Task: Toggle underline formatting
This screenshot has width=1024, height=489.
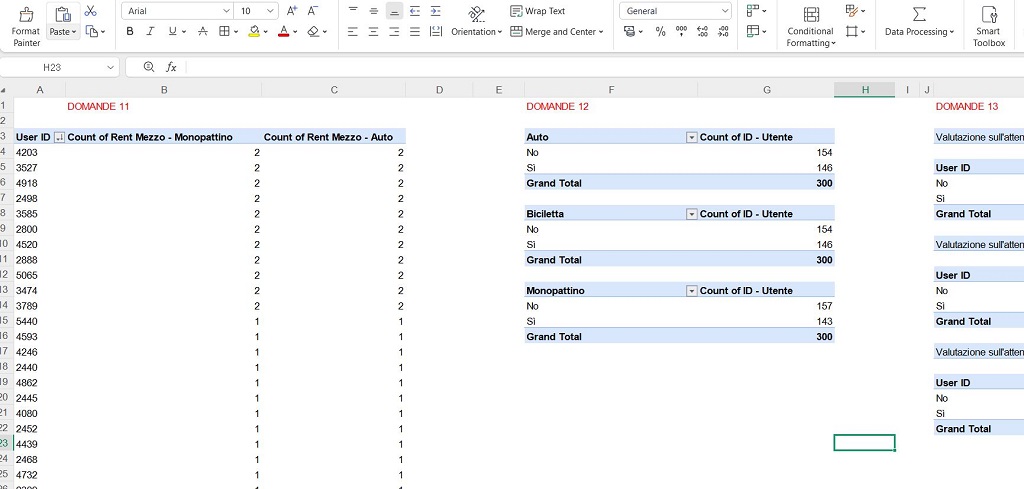Action: (172, 31)
